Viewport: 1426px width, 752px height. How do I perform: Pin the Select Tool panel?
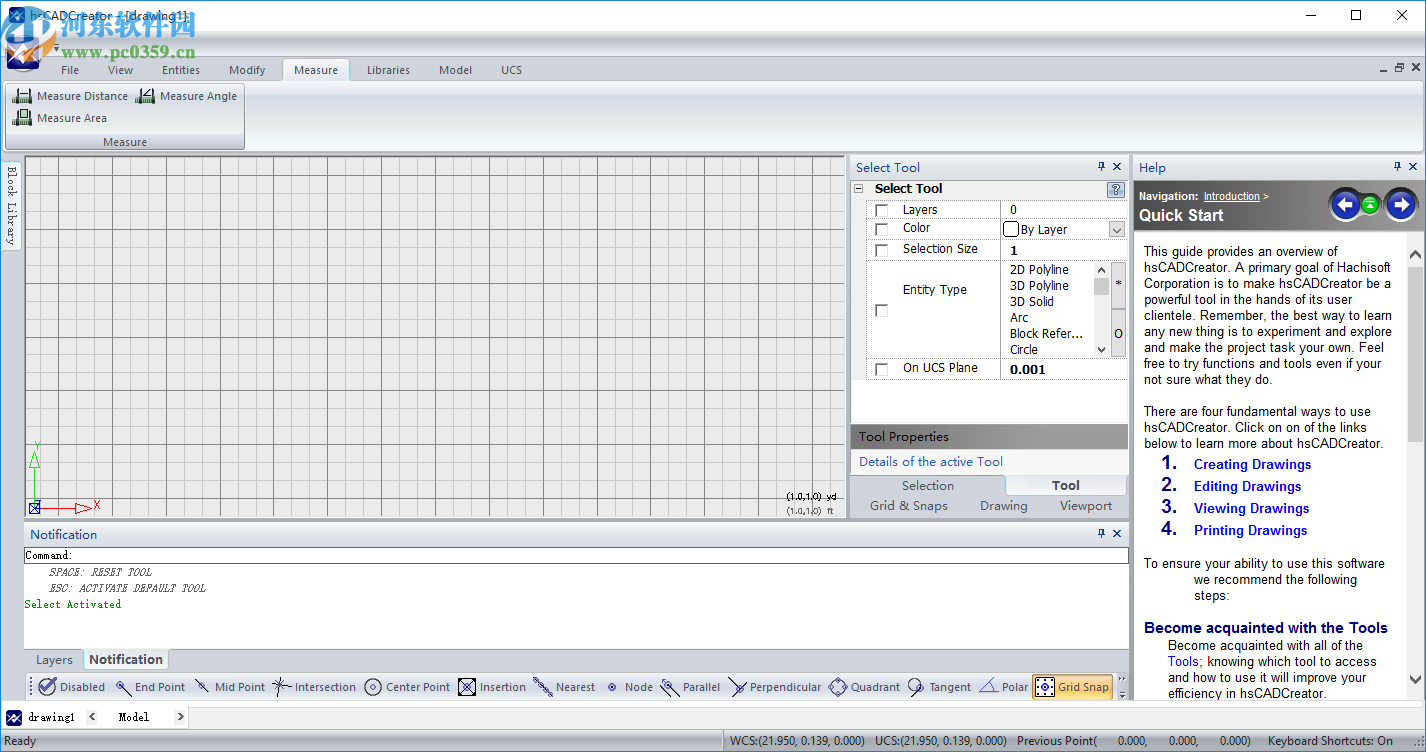1102,167
